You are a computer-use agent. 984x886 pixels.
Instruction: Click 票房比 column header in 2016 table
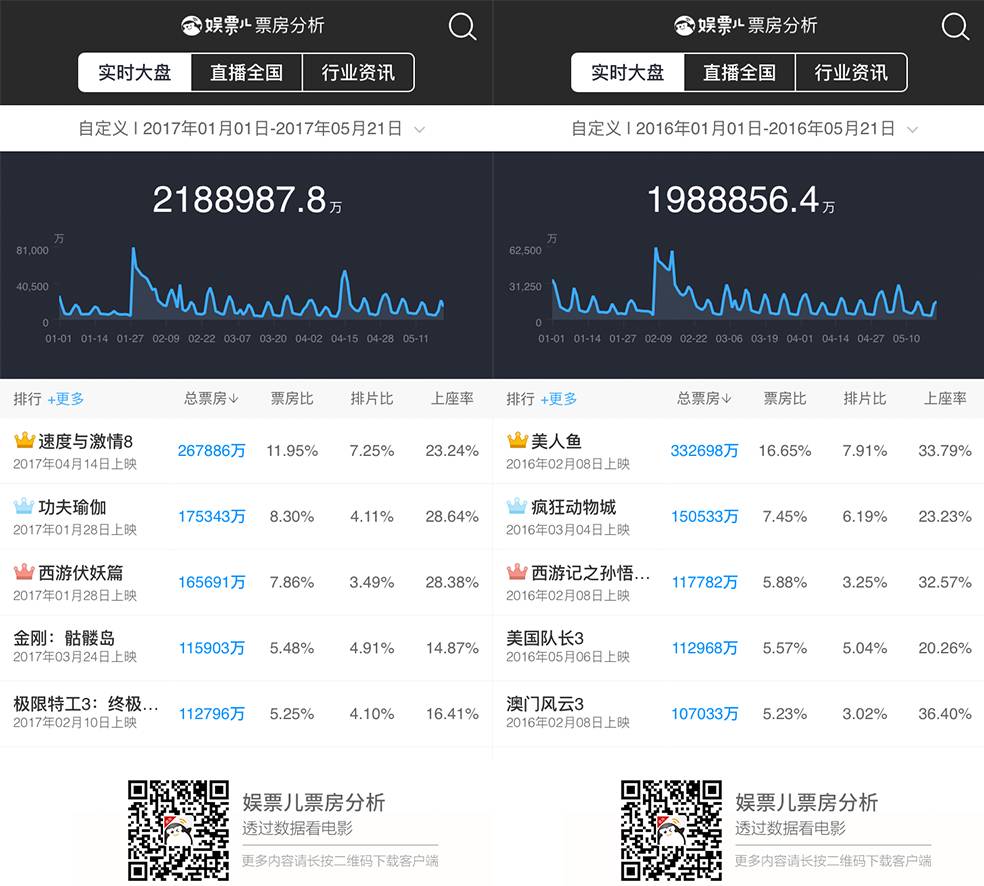[784, 398]
